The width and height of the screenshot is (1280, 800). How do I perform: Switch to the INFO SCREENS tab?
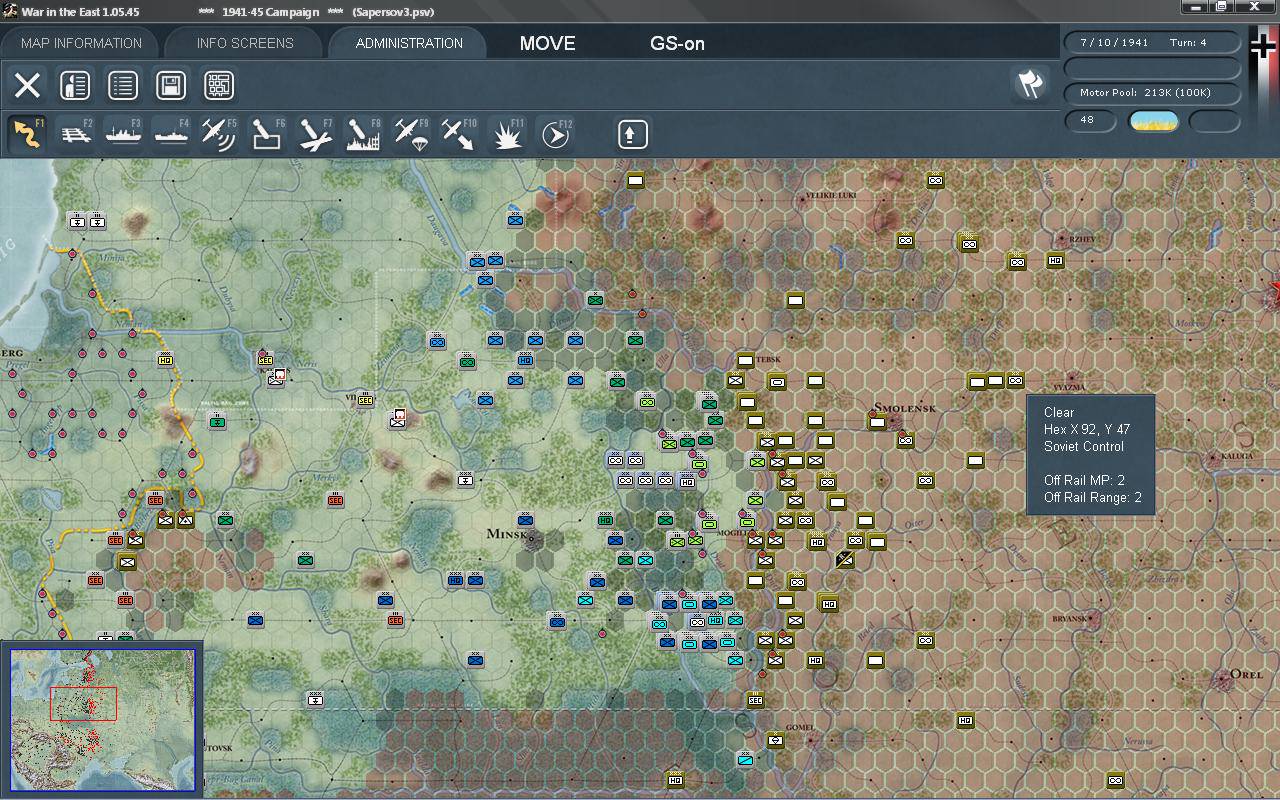[245, 43]
